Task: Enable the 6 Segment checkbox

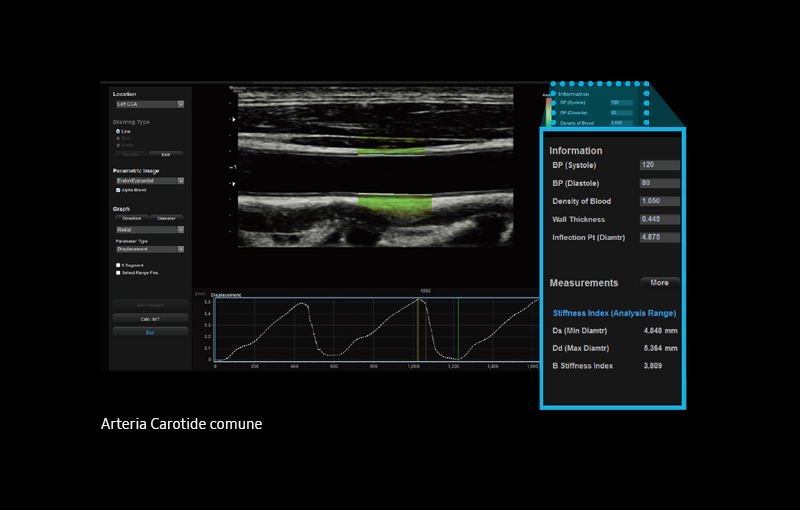Action: [118, 265]
